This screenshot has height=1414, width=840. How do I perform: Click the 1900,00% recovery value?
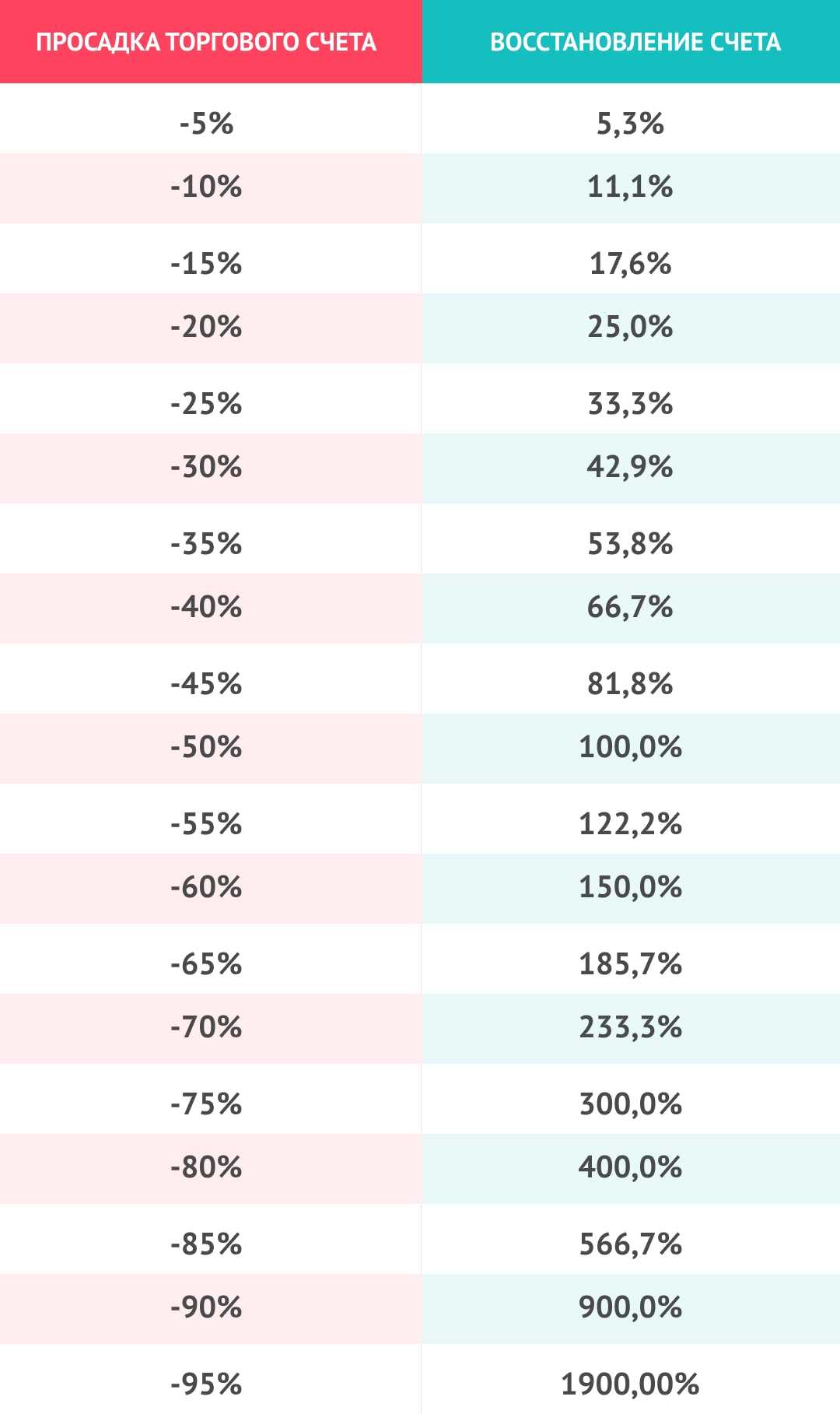coord(630,1384)
